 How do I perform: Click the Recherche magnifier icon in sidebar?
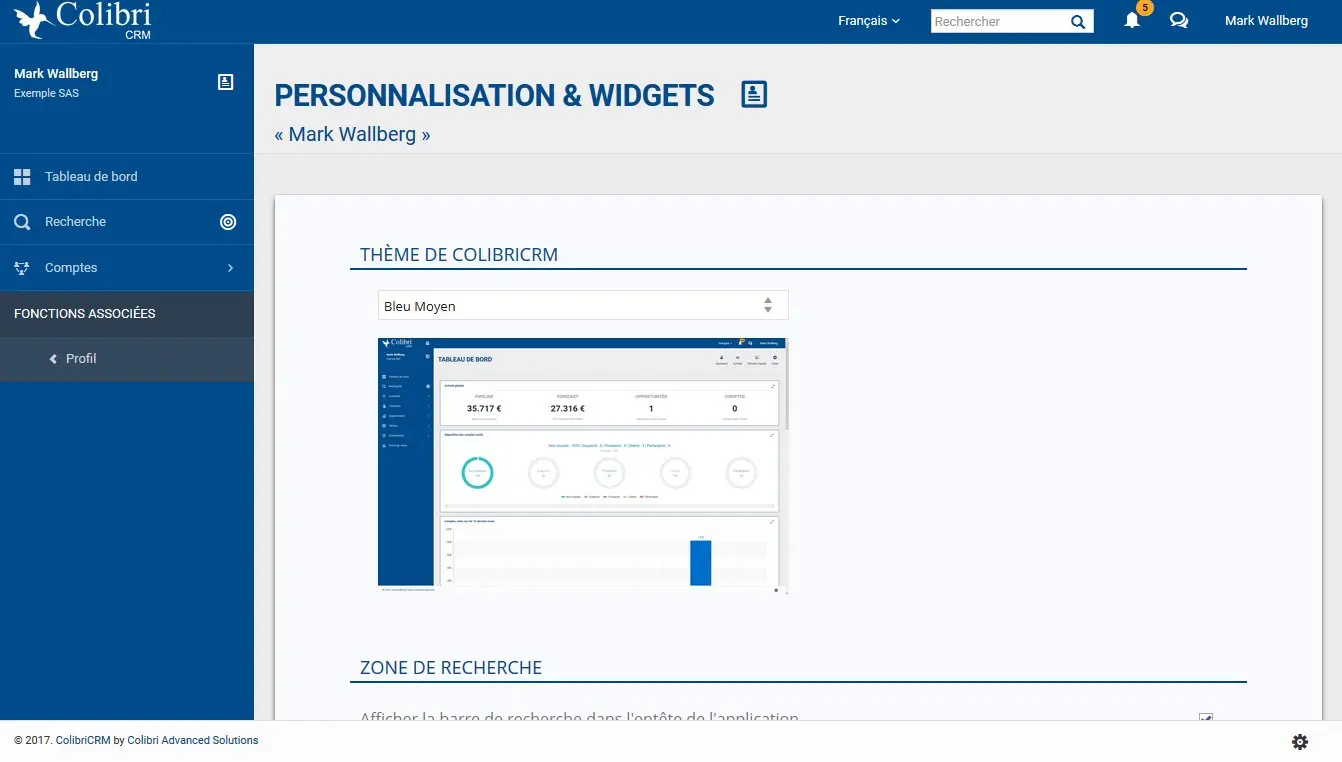coord(22,222)
